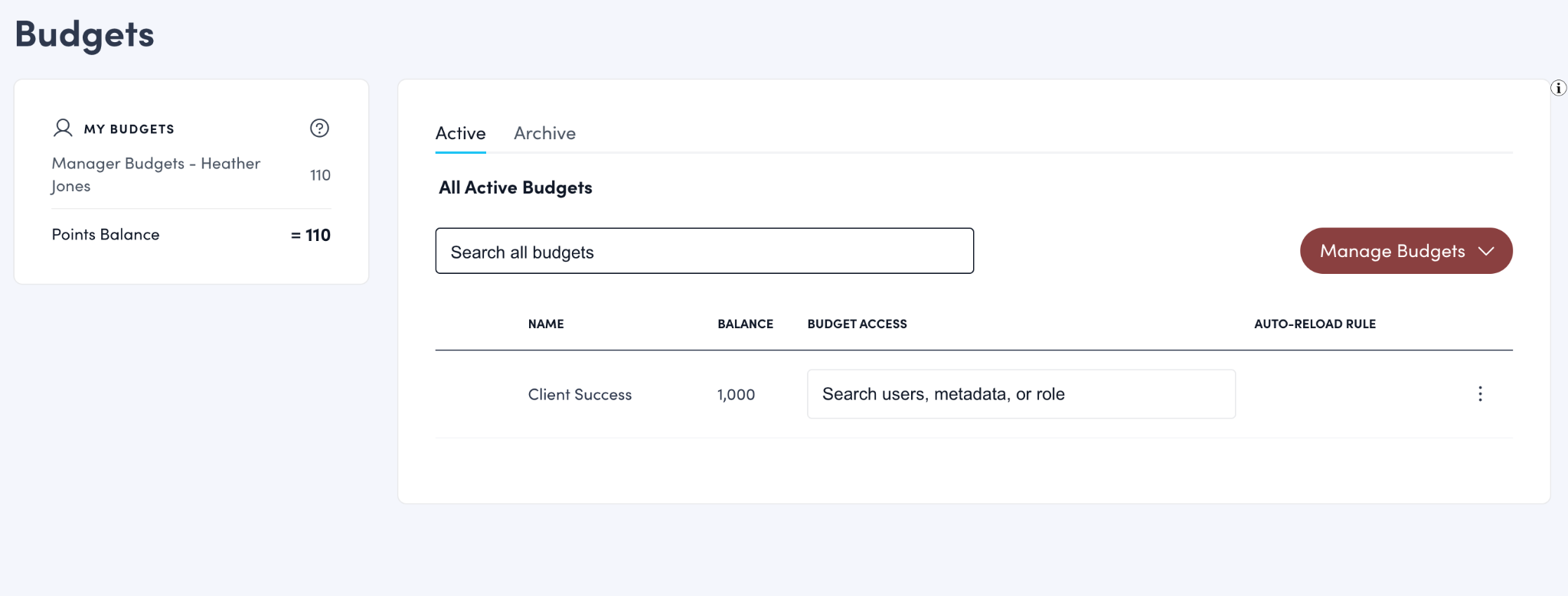
Task: Click the Budgets page title
Action: click(85, 34)
